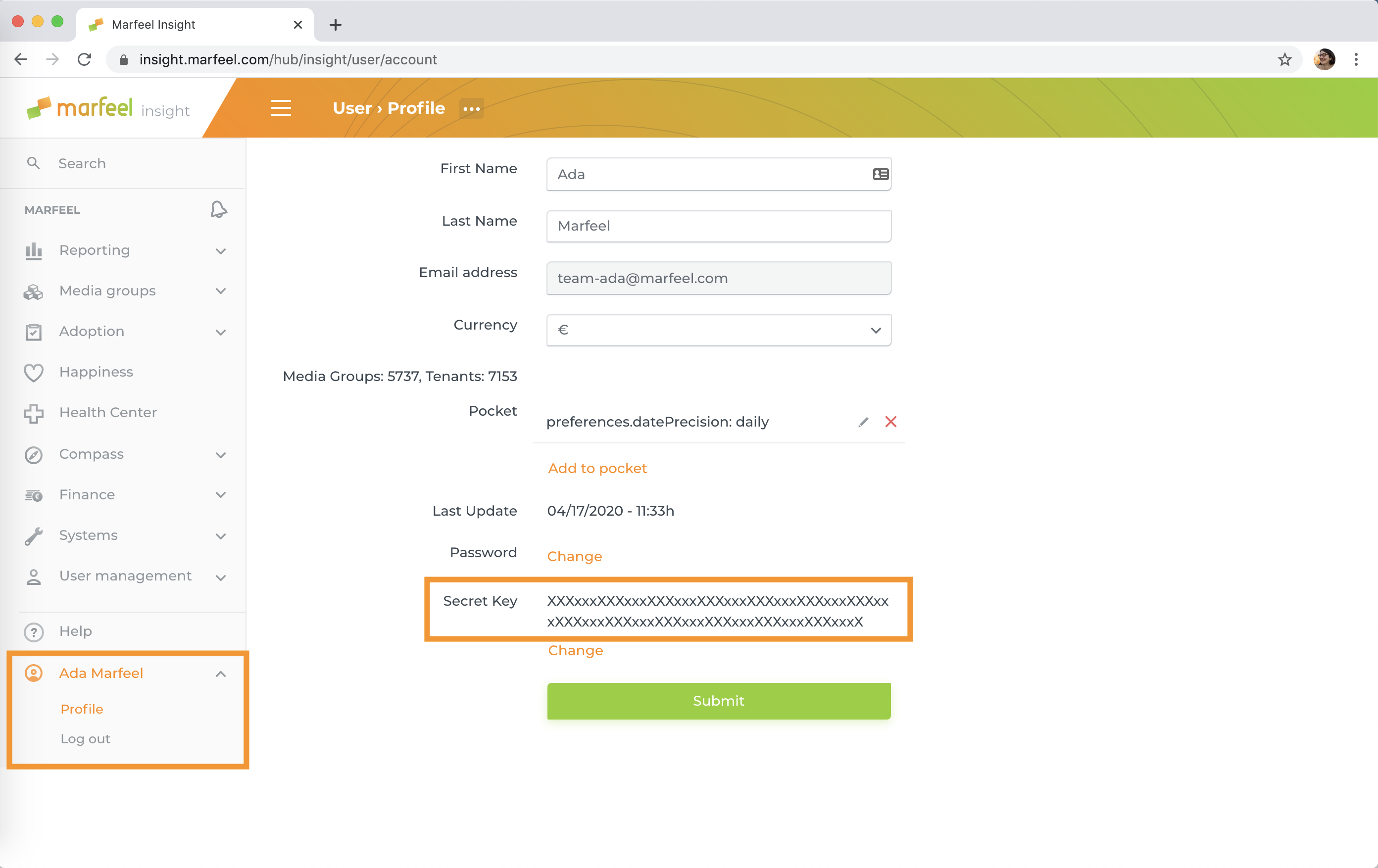Select Log out in the user menu

click(85, 739)
